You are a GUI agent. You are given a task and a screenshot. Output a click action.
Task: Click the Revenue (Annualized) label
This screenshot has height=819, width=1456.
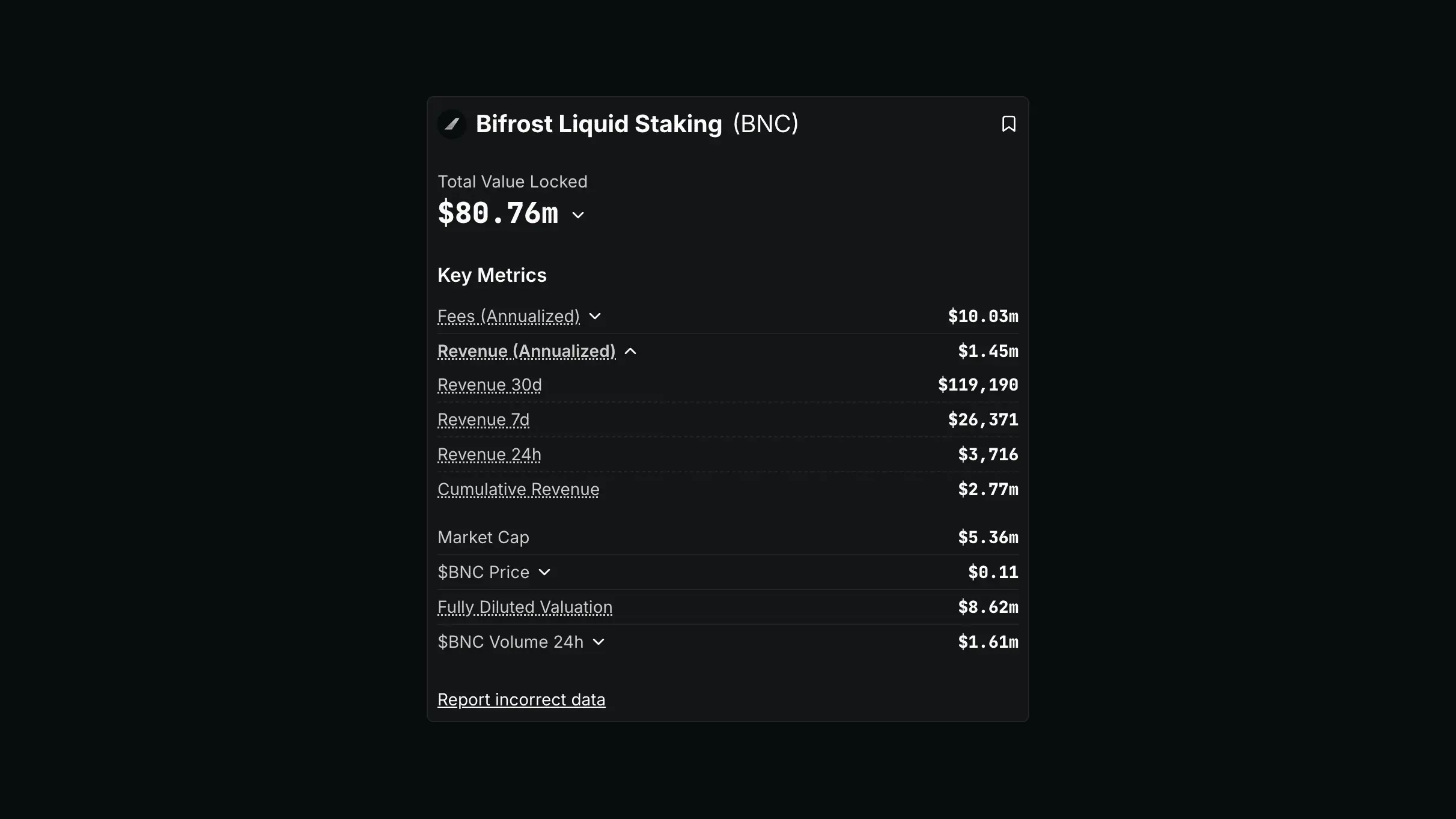(x=526, y=351)
